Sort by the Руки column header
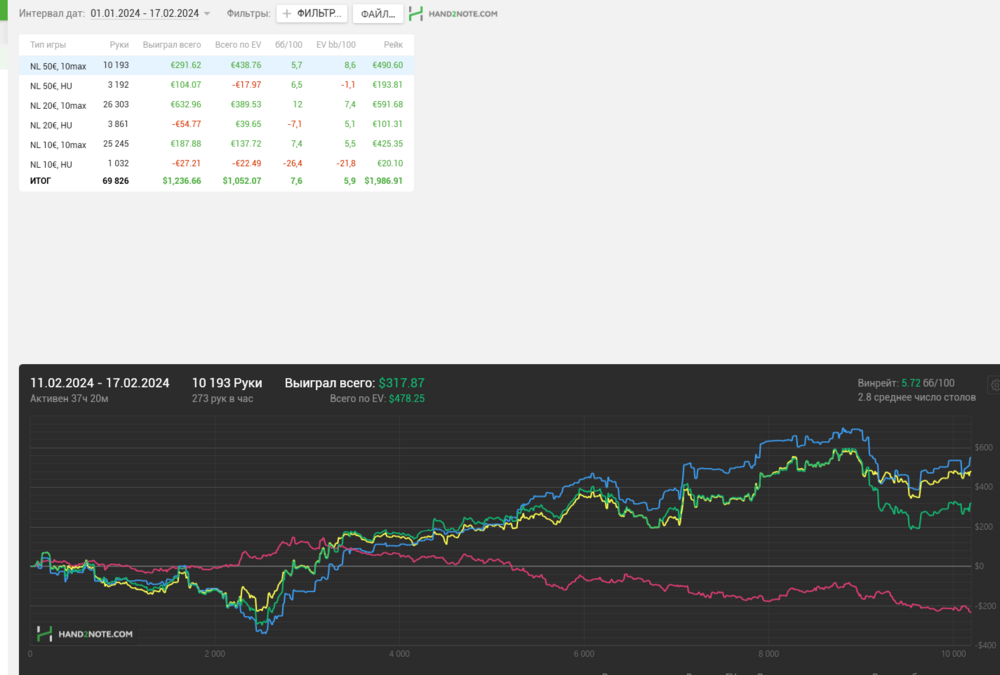Screen dimensions: 1000x675 119,45
